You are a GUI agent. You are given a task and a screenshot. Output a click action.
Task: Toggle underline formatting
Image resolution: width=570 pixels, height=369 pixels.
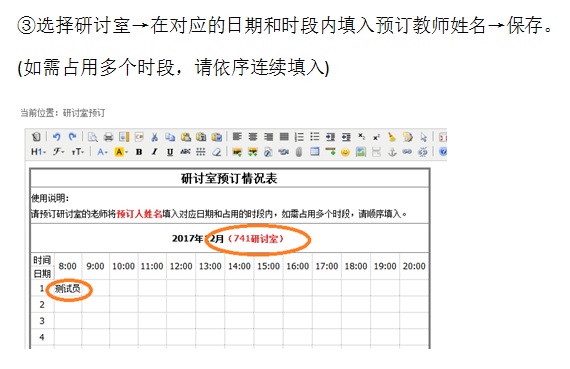tap(170, 152)
